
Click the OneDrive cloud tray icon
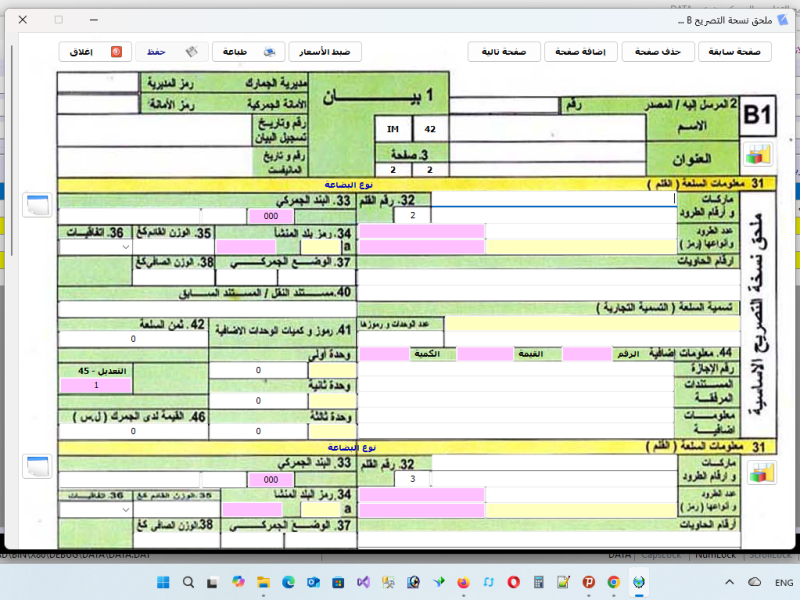point(755,582)
